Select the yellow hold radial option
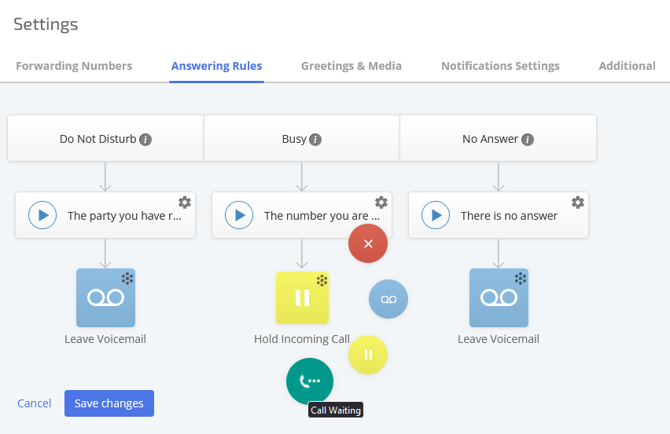This screenshot has width=670, height=434. 368,355
